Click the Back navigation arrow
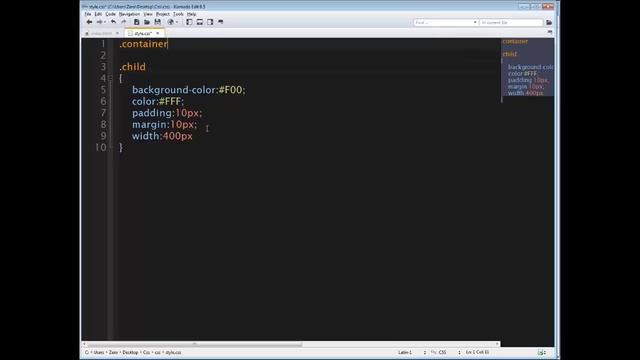This screenshot has height=360, width=640. coord(89,22)
